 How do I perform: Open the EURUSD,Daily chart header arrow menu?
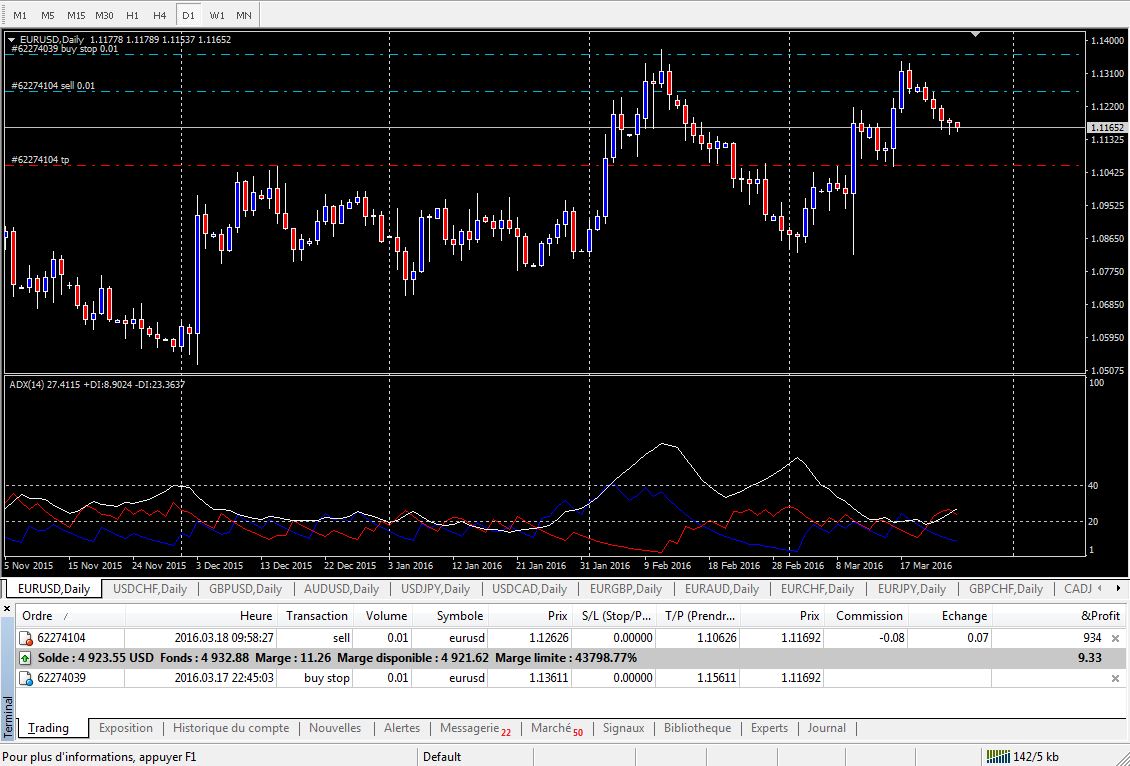[12, 39]
